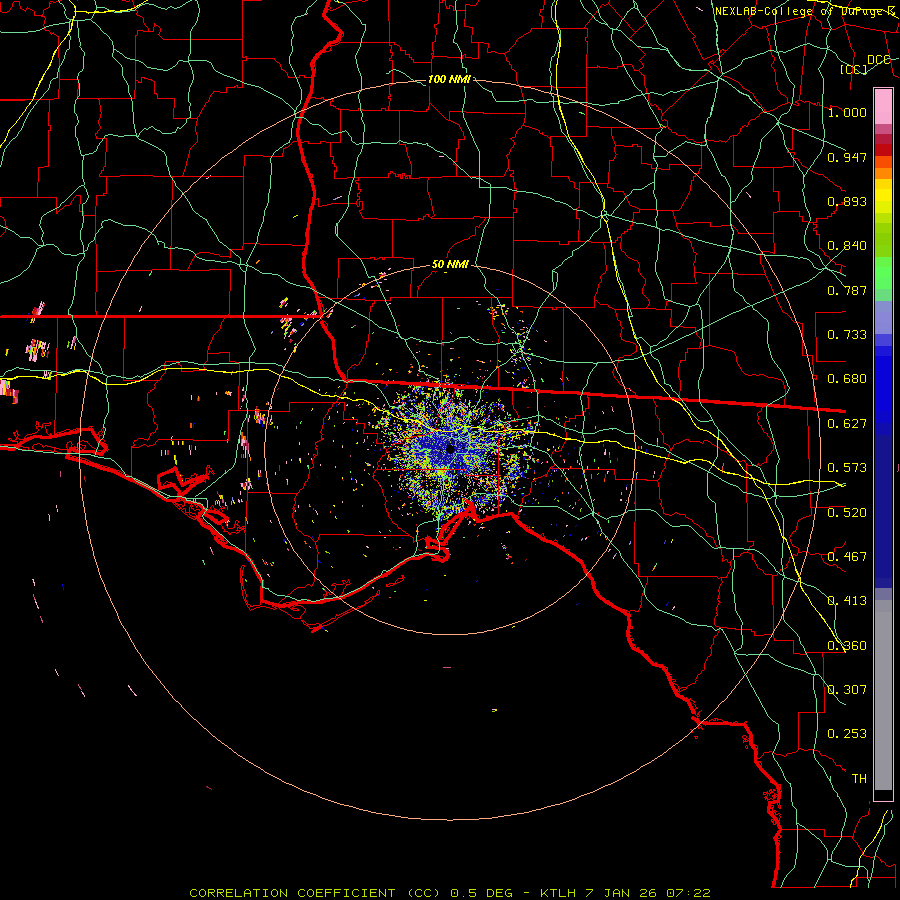This screenshot has width=900, height=900.
Task: Select the 0.840 color scale value
Action: pos(847,246)
